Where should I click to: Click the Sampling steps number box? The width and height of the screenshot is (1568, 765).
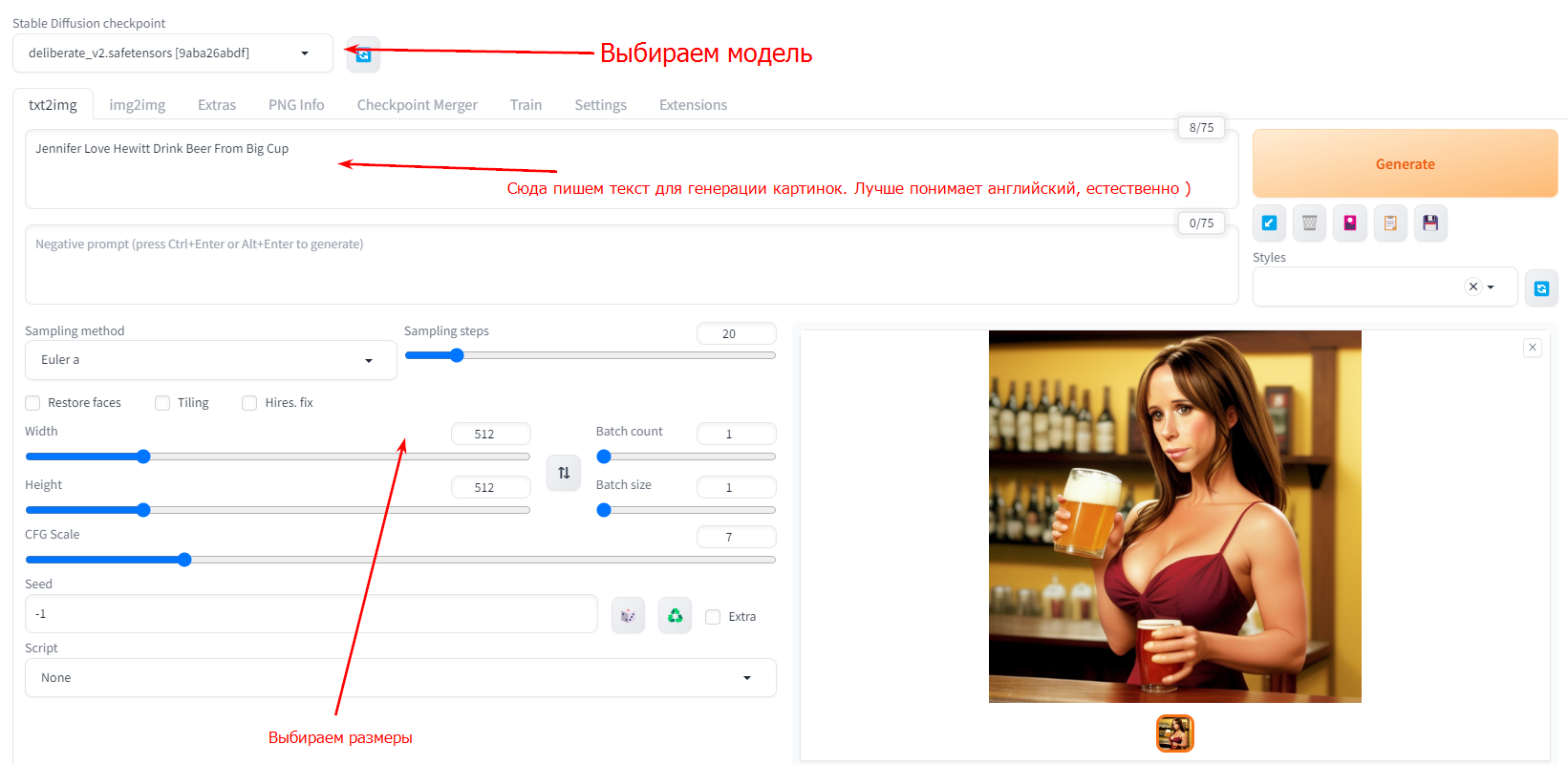[x=736, y=333]
